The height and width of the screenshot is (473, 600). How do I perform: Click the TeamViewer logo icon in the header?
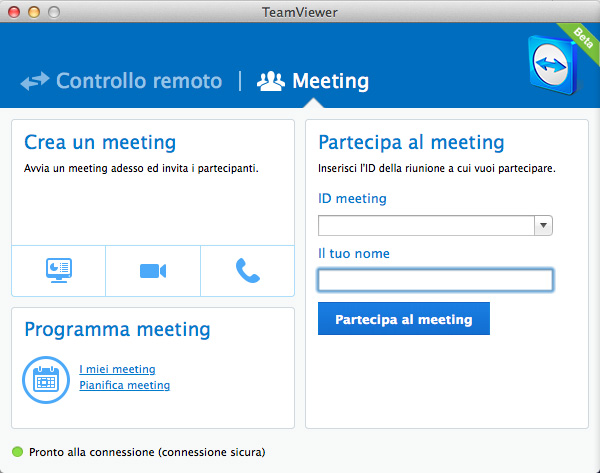pyautogui.click(x=552, y=64)
